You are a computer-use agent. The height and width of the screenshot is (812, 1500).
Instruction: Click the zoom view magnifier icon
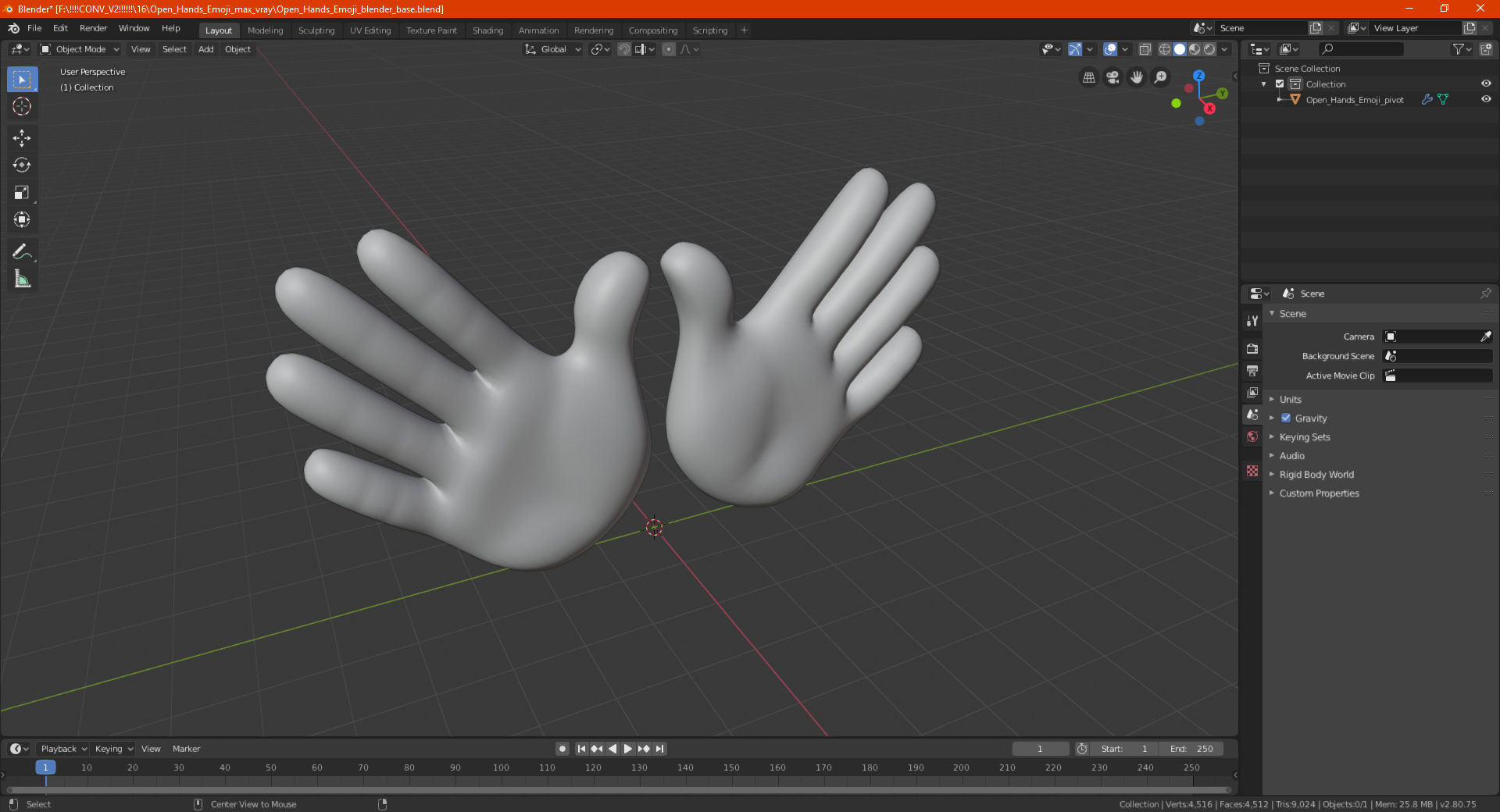tap(1161, 77)
